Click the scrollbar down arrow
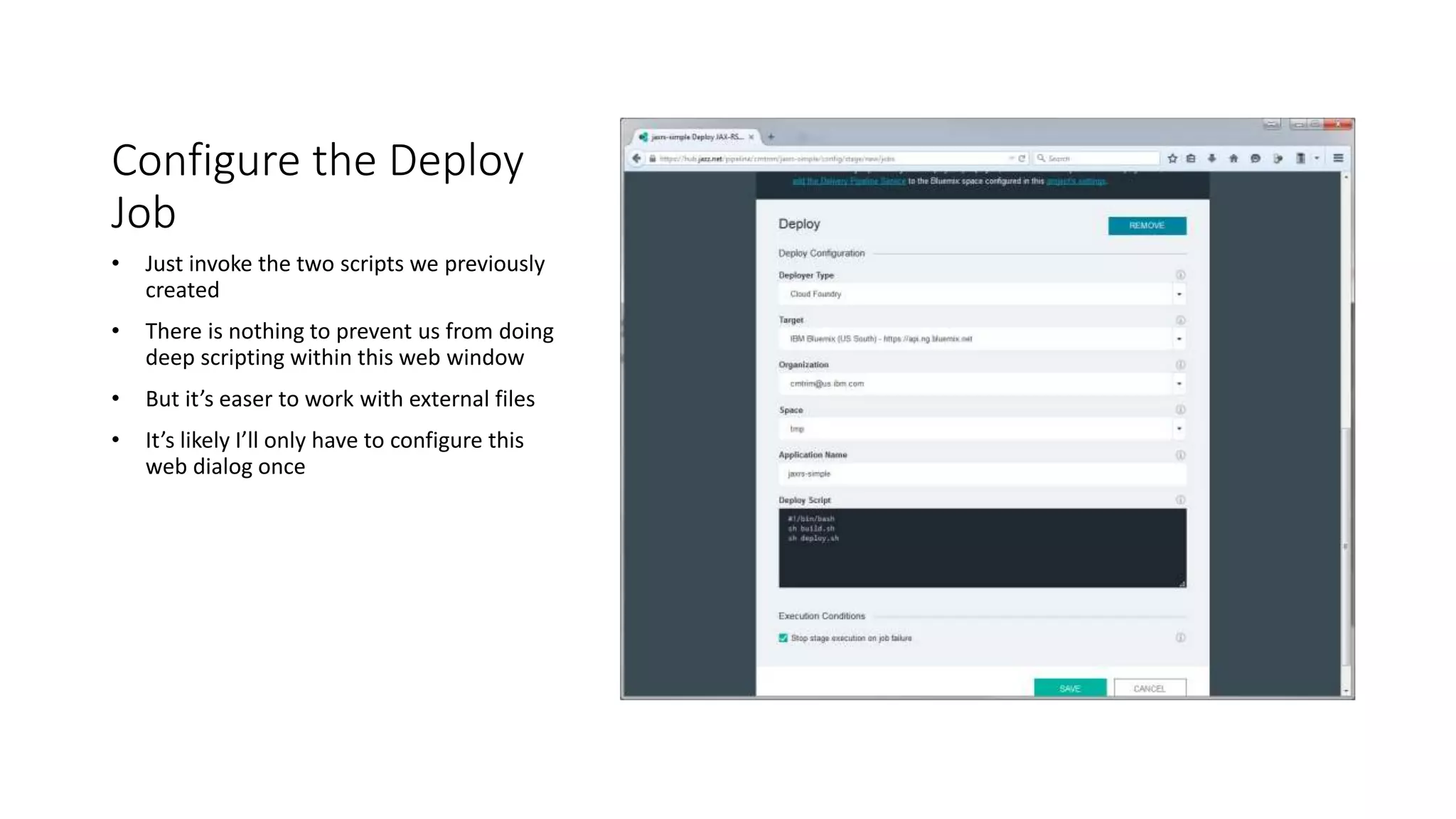1456x819 pixels. (x=1346, y=691)
